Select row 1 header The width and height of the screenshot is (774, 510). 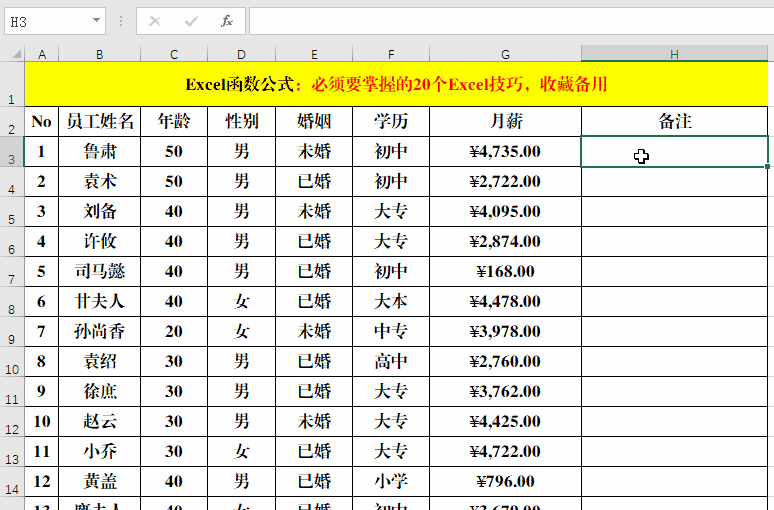click(x=12, y=84)
